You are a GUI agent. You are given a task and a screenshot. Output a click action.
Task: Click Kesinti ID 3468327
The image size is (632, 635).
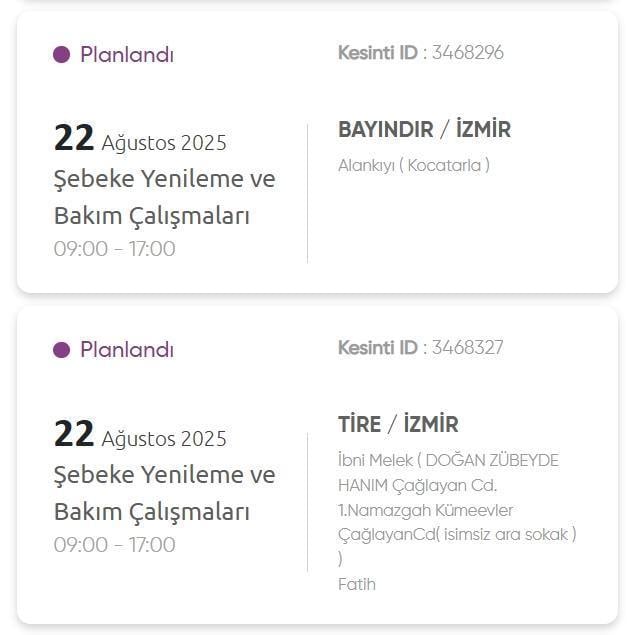coord(420,348)
